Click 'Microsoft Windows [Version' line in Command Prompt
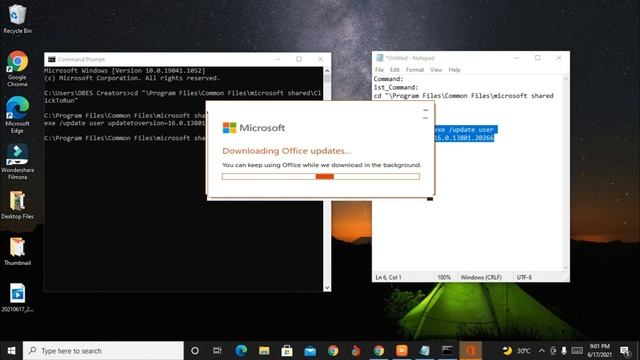This screenshot has height=360, width=640. [x=125, y=71]
